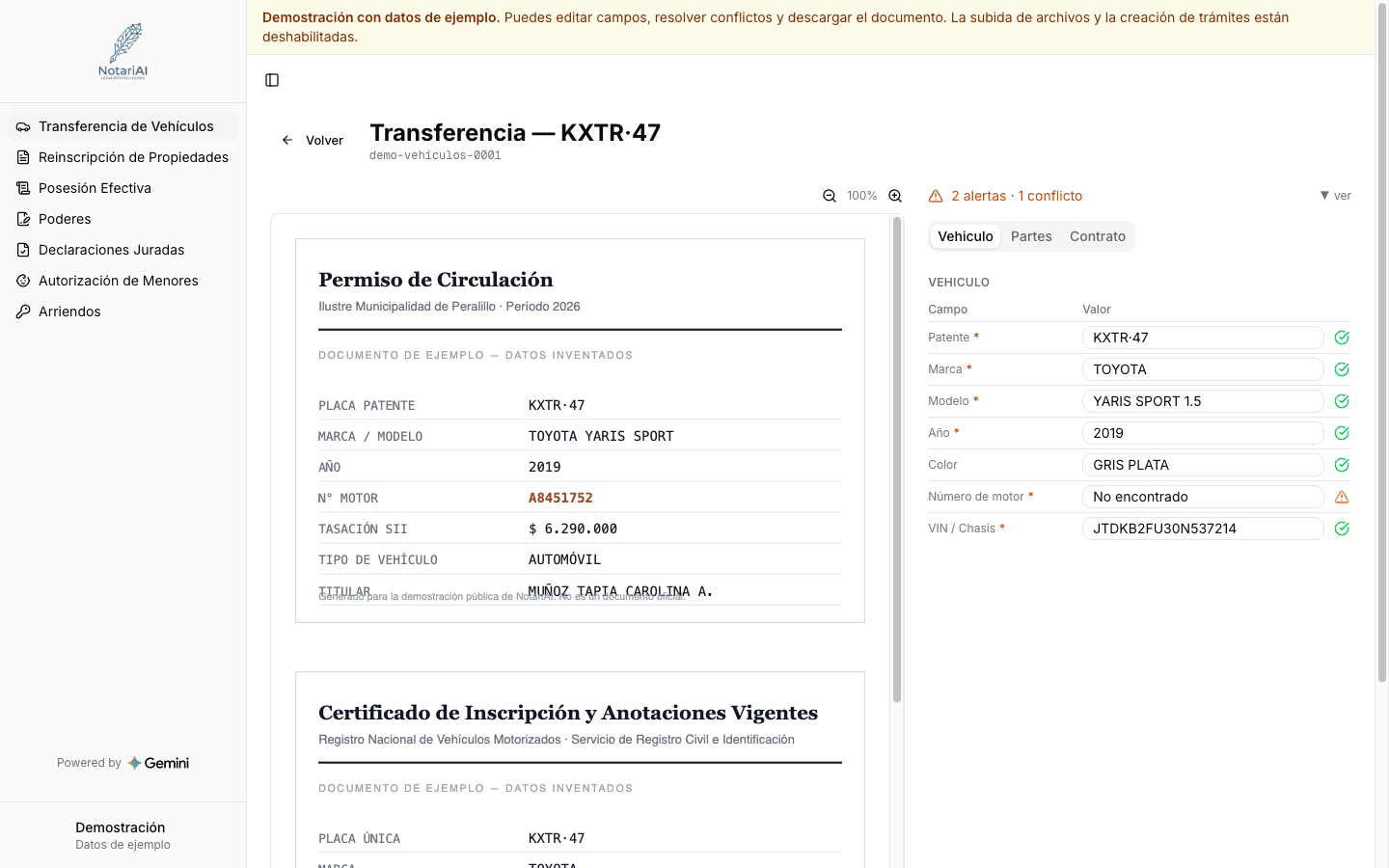Screen dimensions: 1389x868
Task: Click the green check icon for Marca
Action: tap(1342, 369)
